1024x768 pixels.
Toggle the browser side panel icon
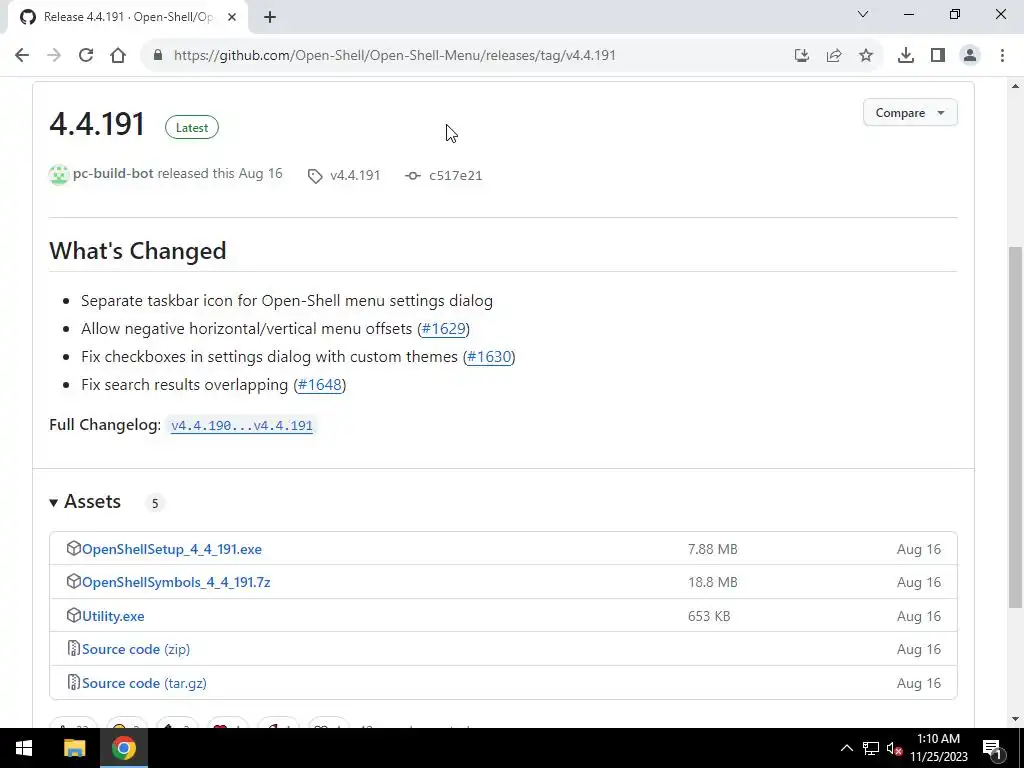pos(938,56)
